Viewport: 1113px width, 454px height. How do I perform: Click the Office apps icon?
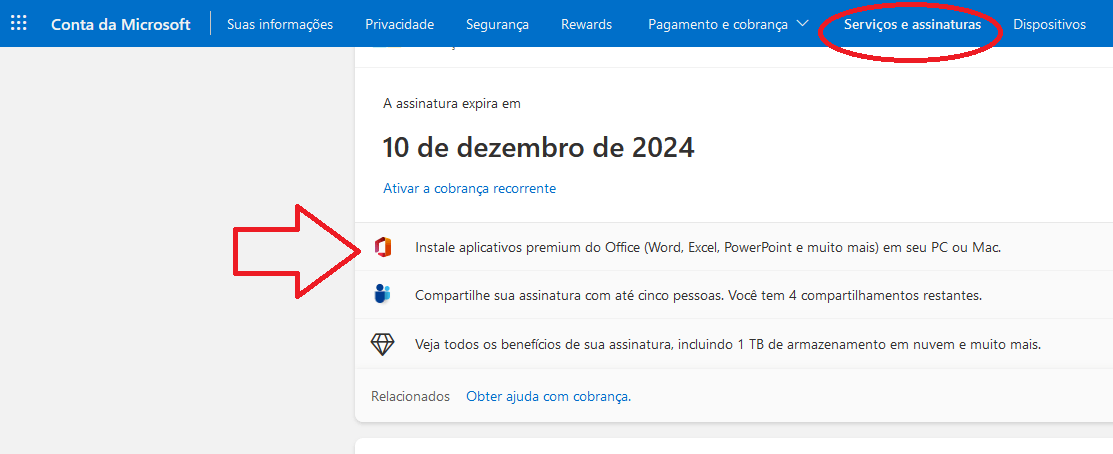[x=383, y=247]
